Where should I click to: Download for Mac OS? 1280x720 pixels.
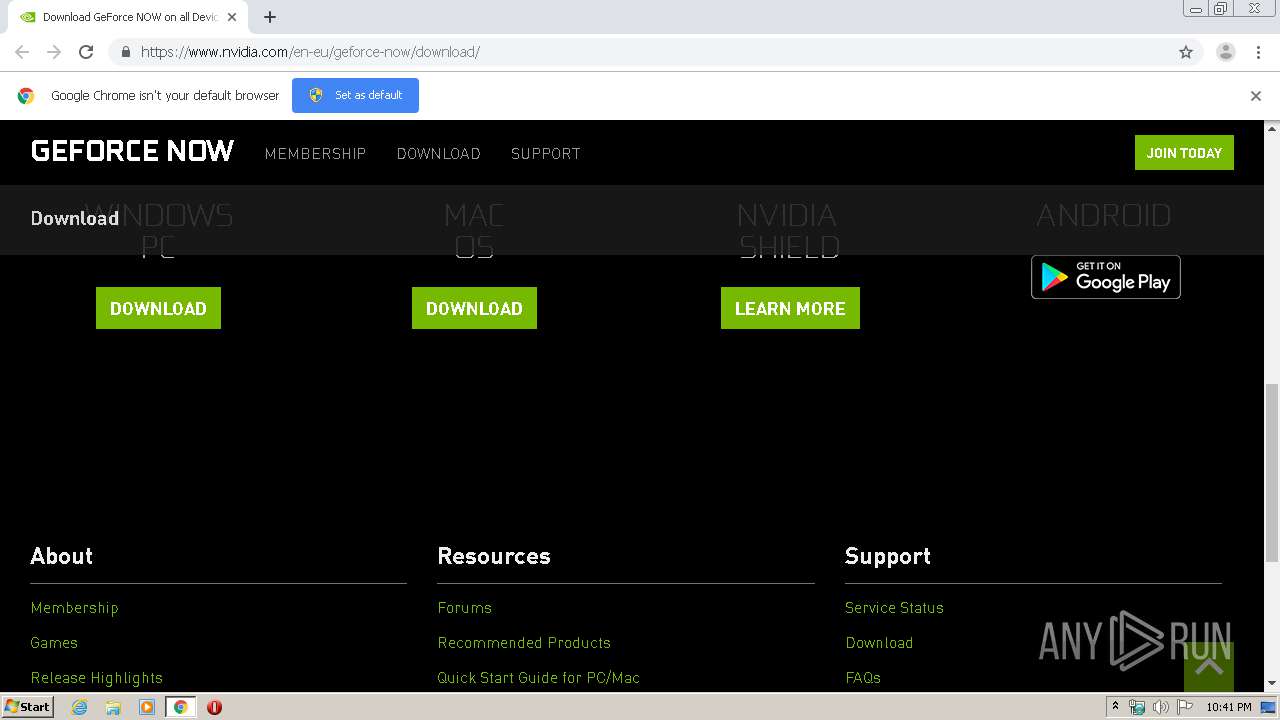[x=474, y=308]
